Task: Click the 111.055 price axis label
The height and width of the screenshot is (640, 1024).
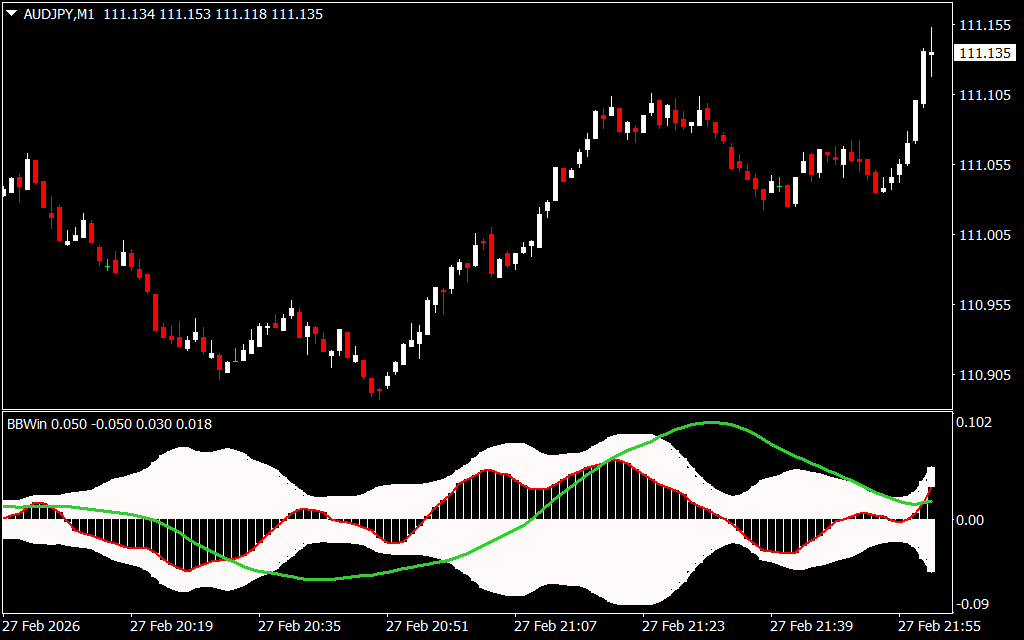Action: (984, 165)
